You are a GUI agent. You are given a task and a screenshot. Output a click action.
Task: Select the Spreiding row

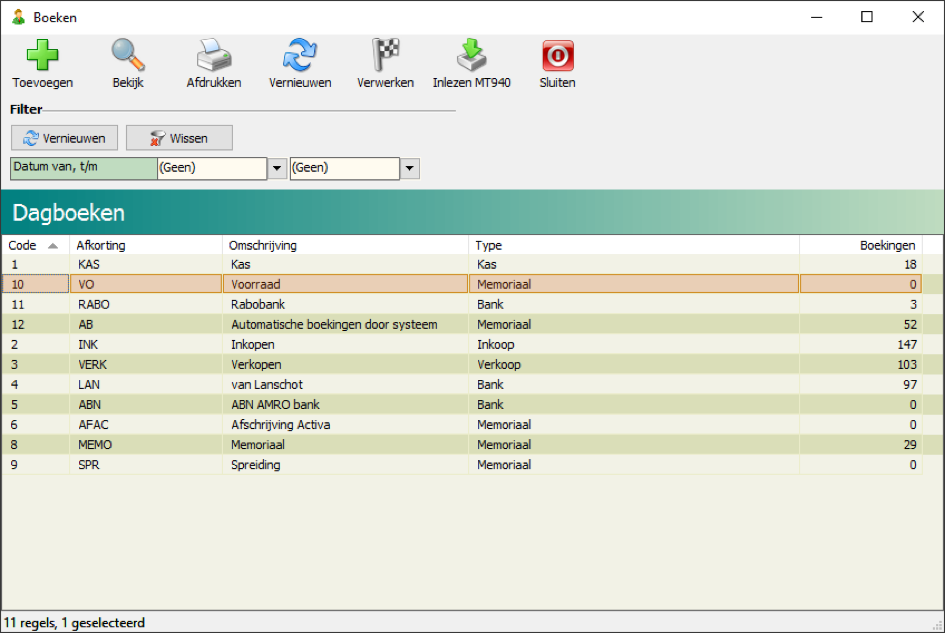pyautogui.click(x=462, y=465)
